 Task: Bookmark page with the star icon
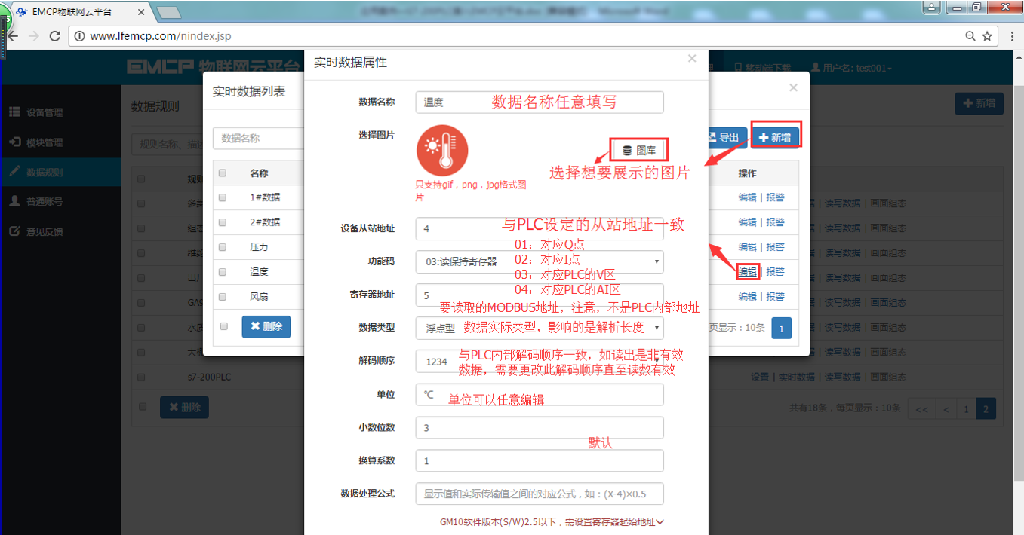click(x=987, y=36)
